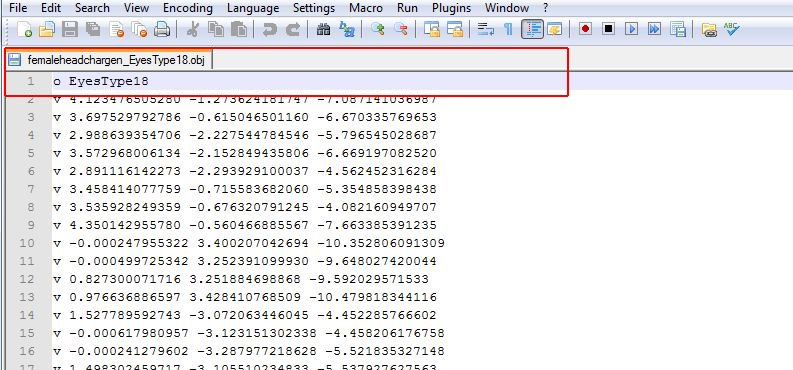Click value -5.521835327148 on line 16
This screenshot has width=793, height=370.
point(385,351)
